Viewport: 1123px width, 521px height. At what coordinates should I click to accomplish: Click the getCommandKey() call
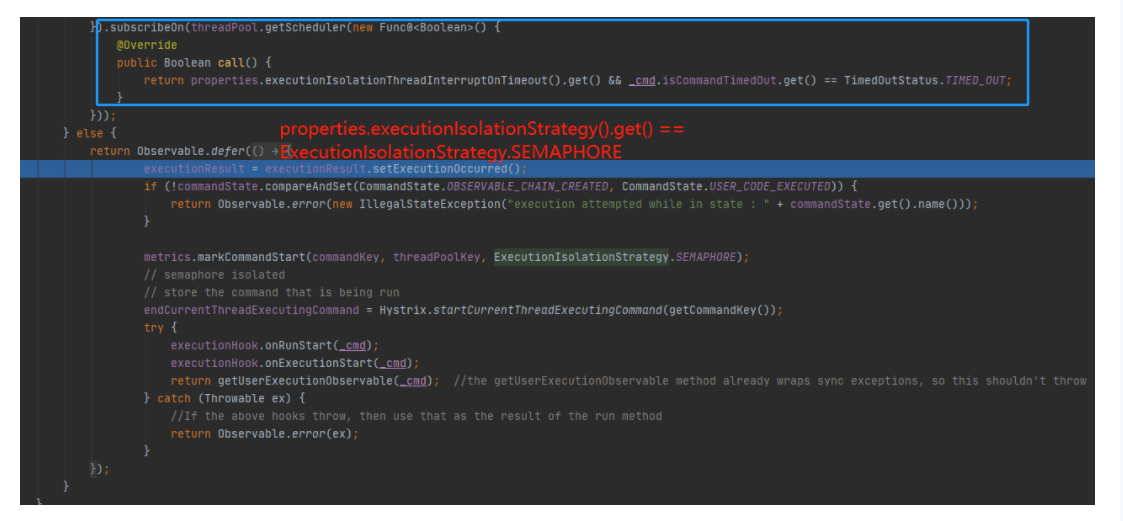(719, 310)
